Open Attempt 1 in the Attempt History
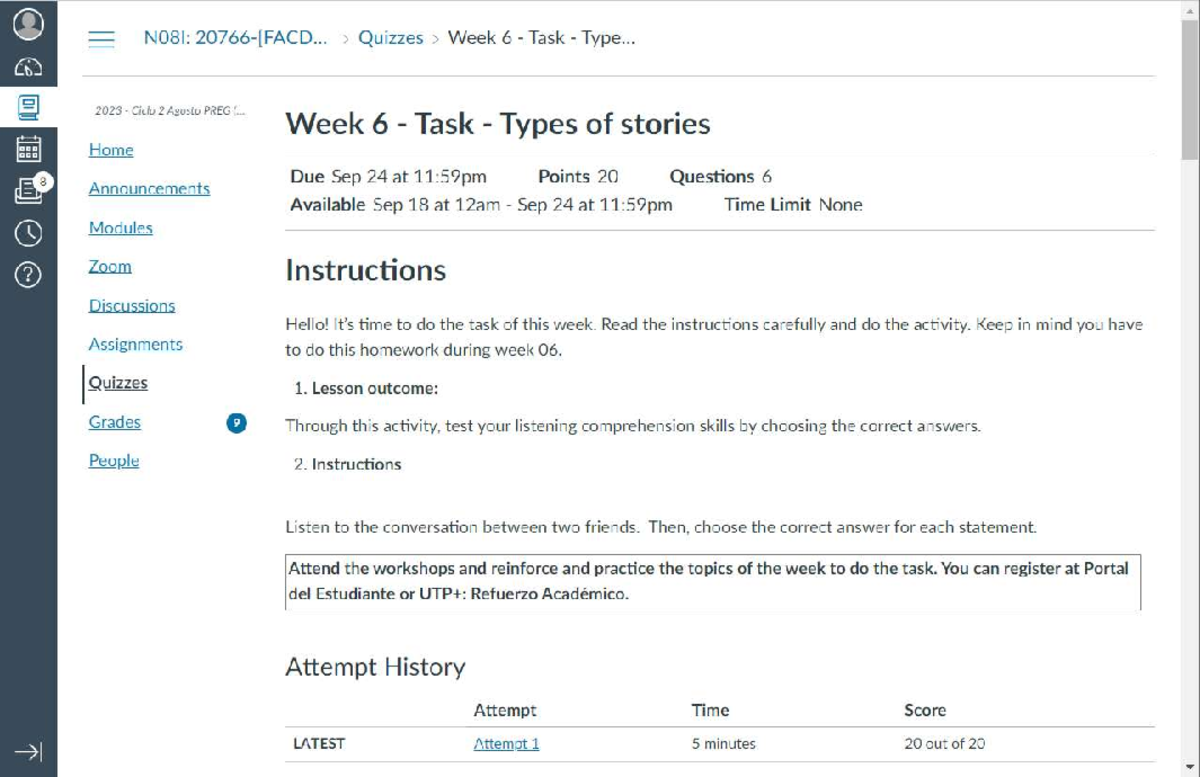 pos(505,743)
